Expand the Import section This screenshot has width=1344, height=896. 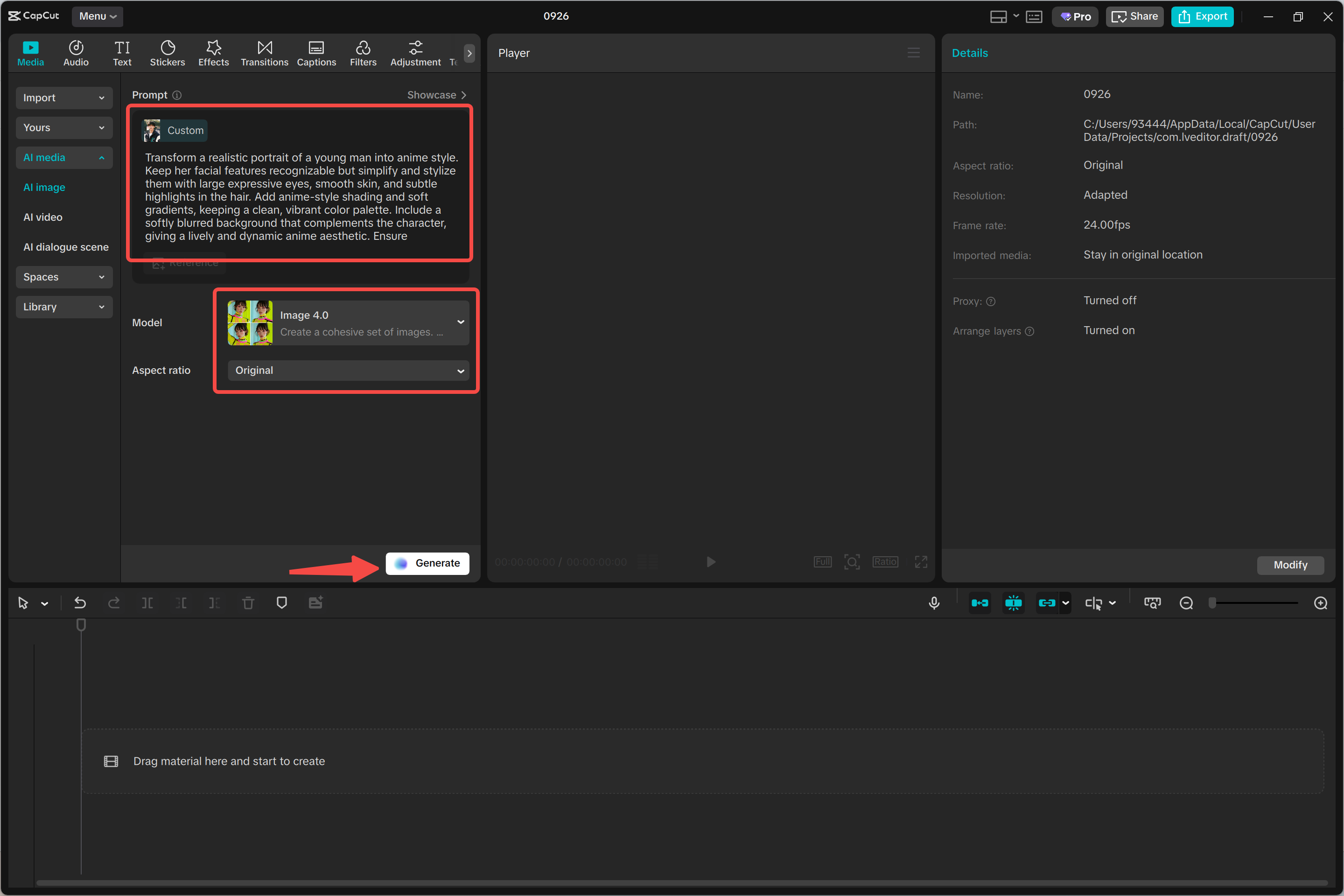(63, 98)
